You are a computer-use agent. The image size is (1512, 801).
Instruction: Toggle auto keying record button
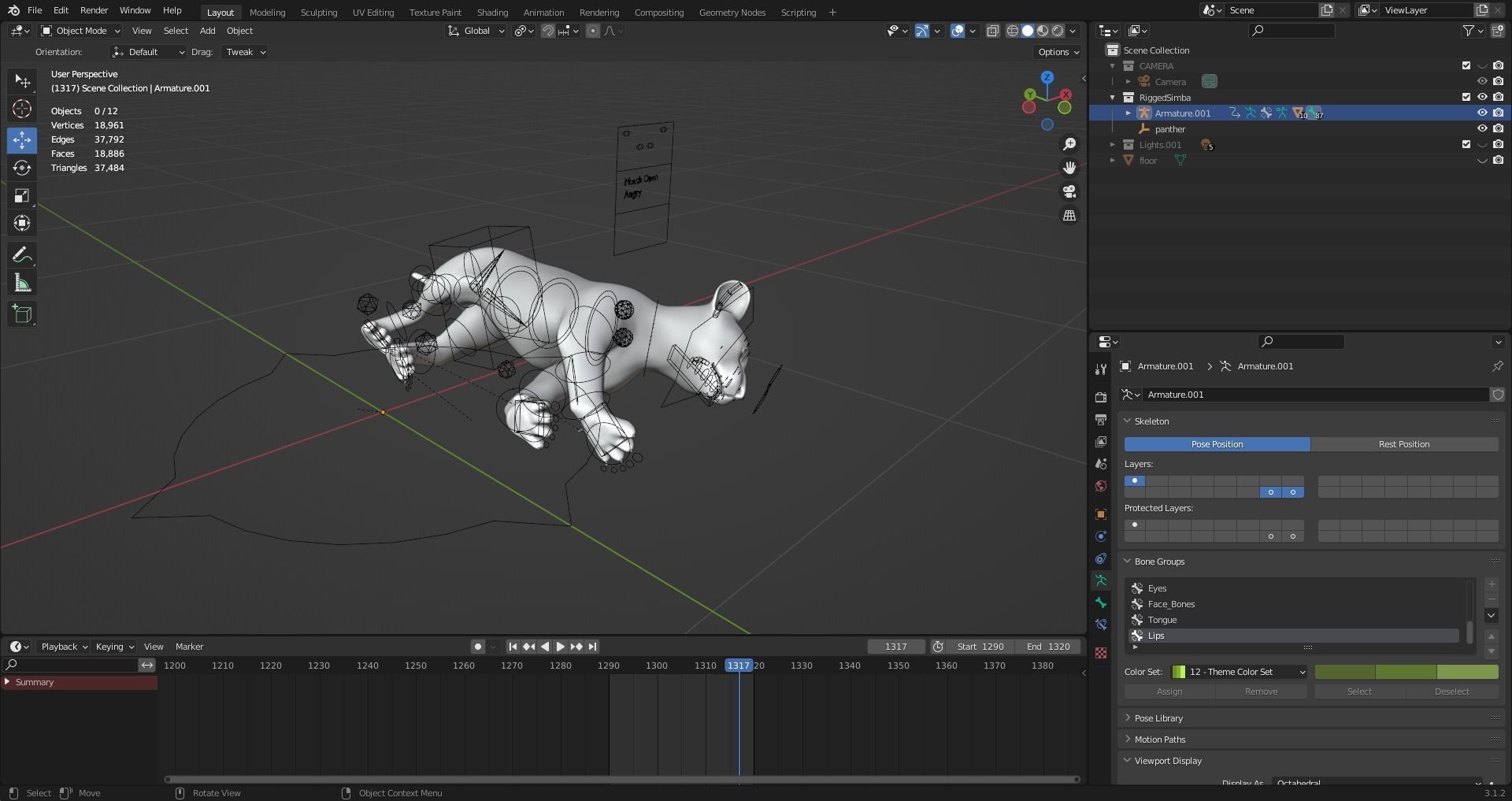477,647
